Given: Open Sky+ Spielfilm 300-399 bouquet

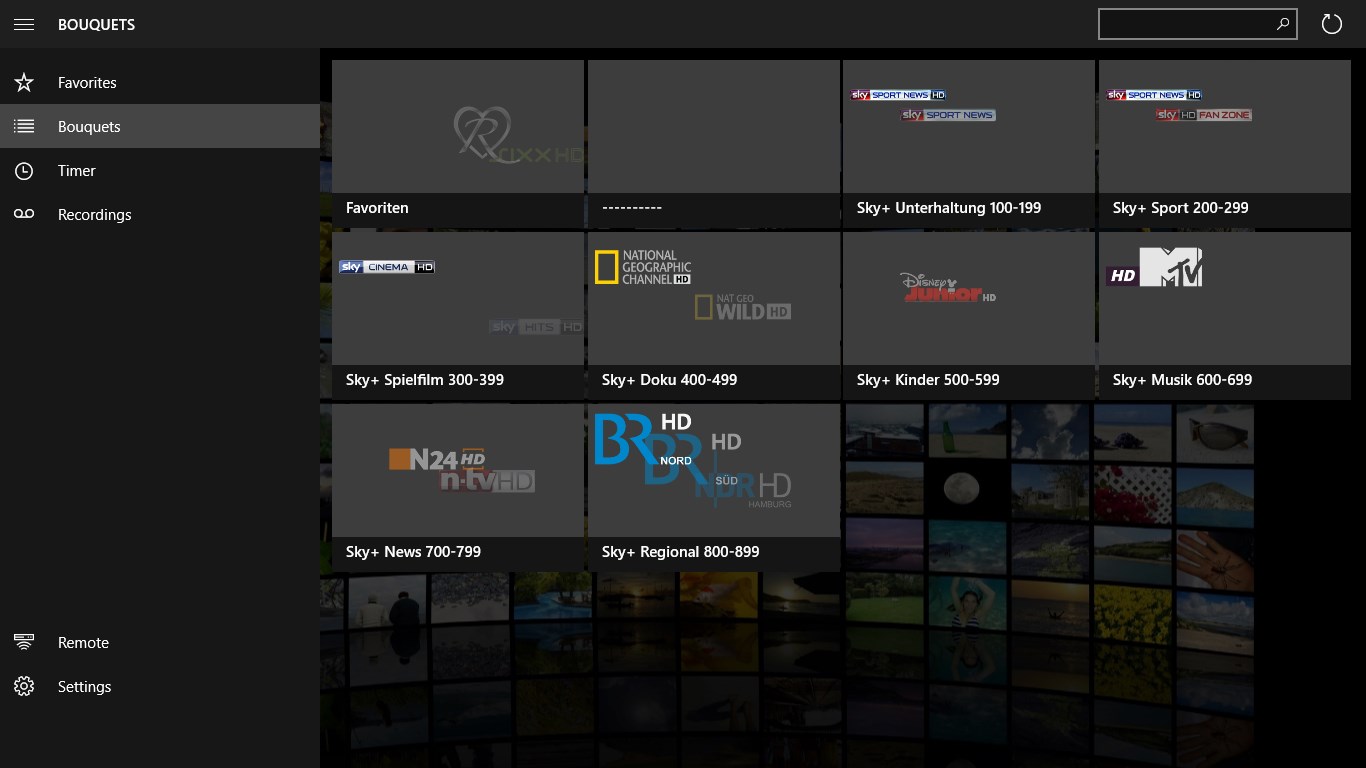Looking at the screenshot, I should coord(458,316).
